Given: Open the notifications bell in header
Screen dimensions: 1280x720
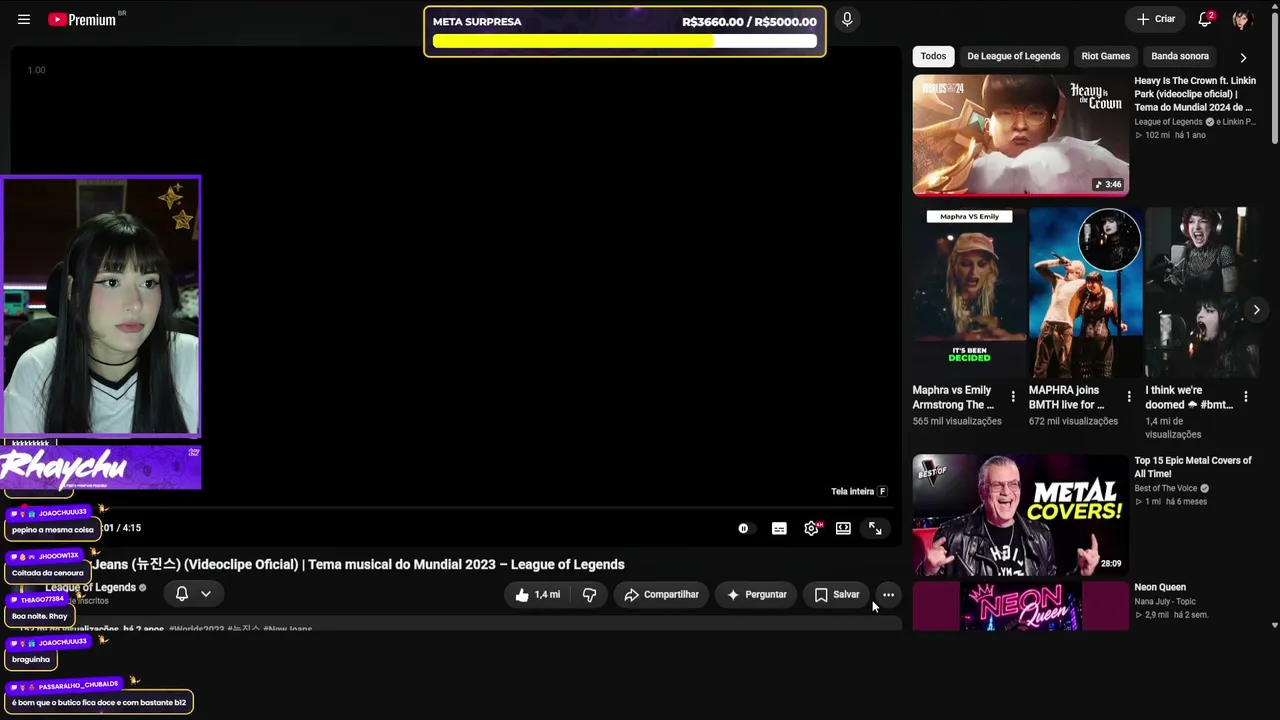Looking at the screenshot, I should point(1205,19).
